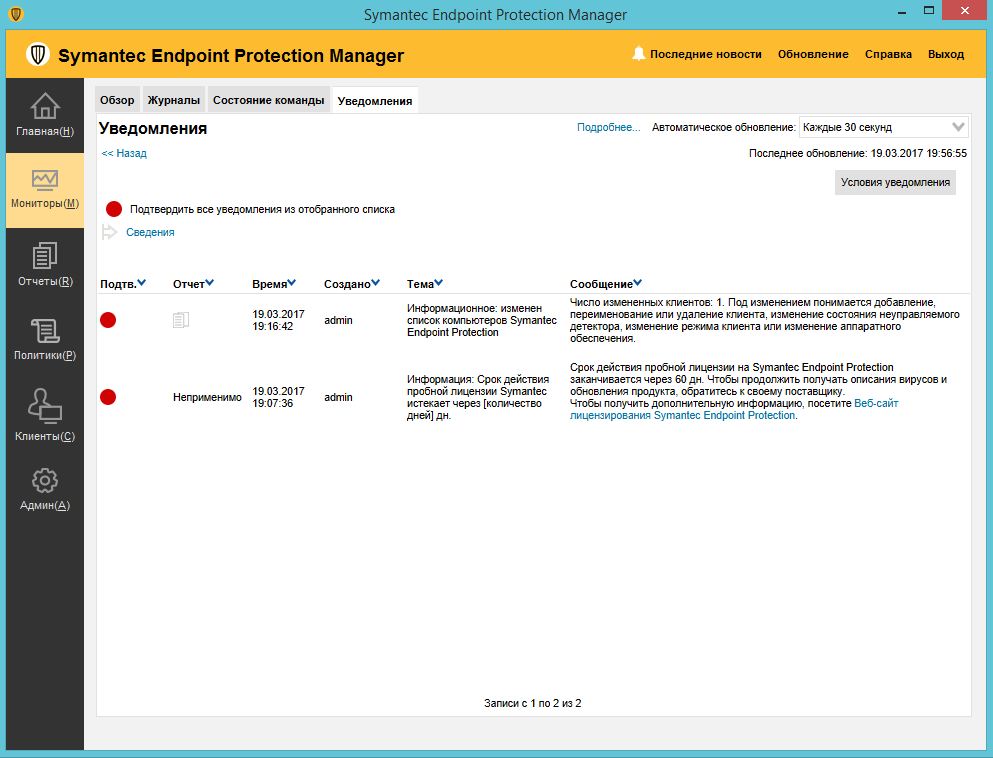This screenshot has height=758, width=993.
Task: Click Последнее обновление timestamp text
Action: pos(857,153)
